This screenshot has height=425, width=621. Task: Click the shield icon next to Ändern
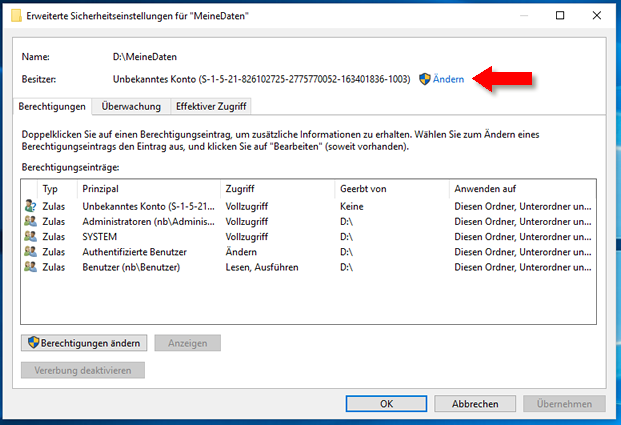(424, 79)
